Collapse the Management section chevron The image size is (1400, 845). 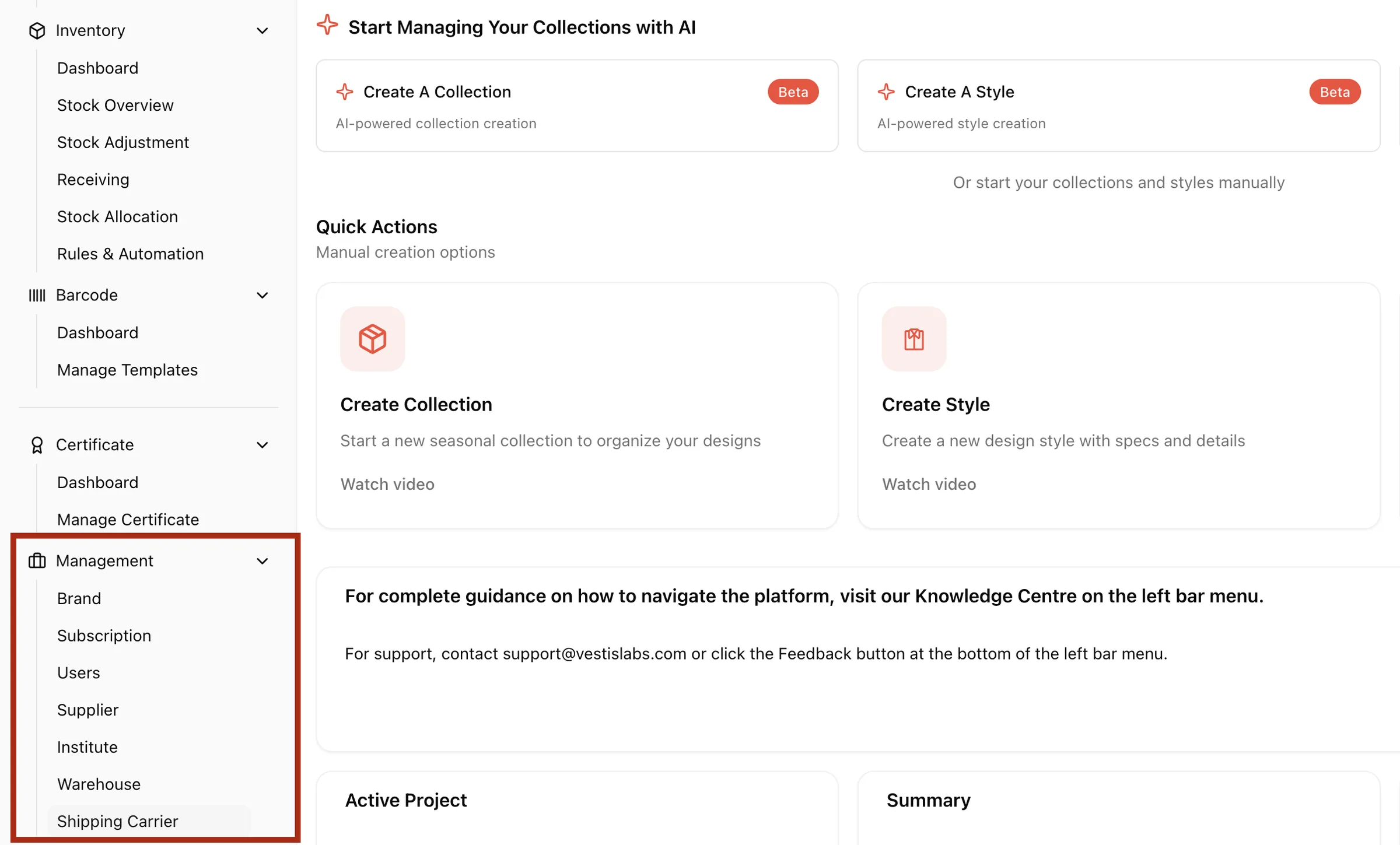pyautogui.click(x=262, y=560)
